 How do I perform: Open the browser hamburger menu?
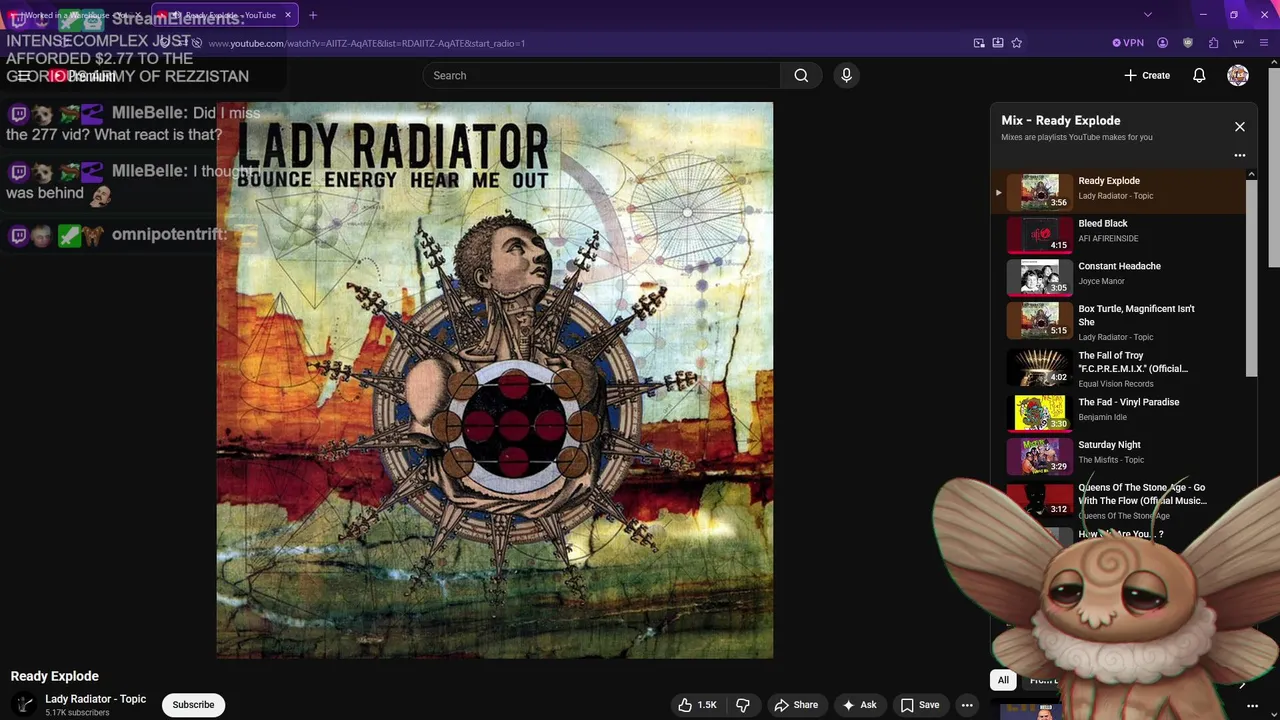coord(1265,43)
